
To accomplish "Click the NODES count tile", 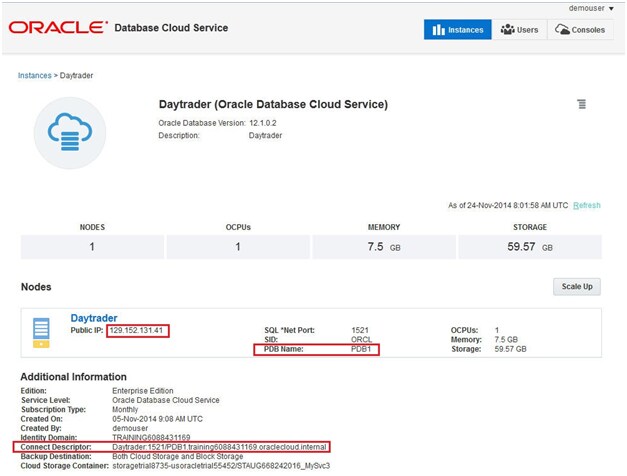I will [92, 247].
